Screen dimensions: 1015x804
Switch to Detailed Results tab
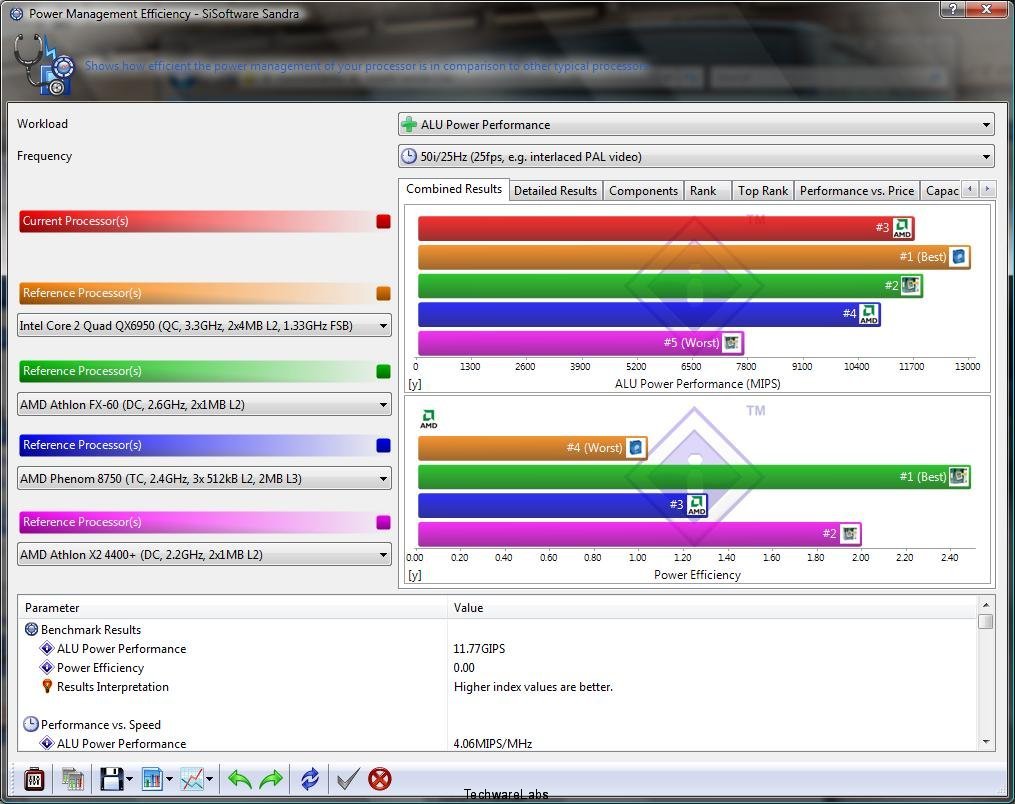coord(555,191)
